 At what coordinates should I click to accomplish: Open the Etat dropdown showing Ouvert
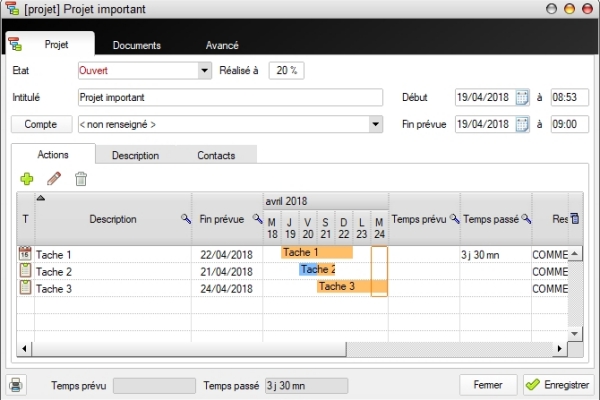pos(205,71)
